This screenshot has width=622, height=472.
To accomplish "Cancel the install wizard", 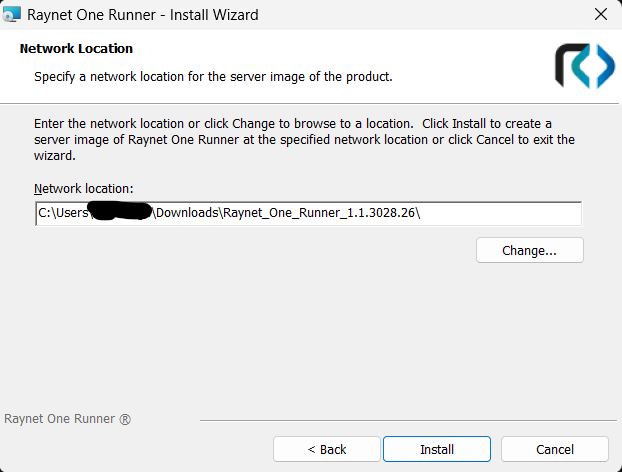I will click(x=555, y=449).
